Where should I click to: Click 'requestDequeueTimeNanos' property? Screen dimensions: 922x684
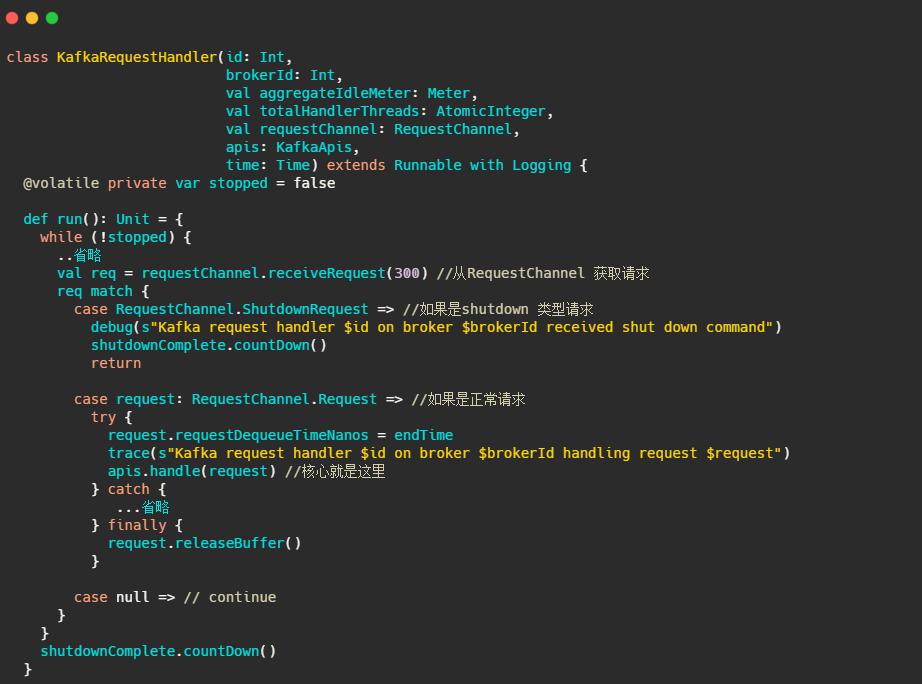272,435
